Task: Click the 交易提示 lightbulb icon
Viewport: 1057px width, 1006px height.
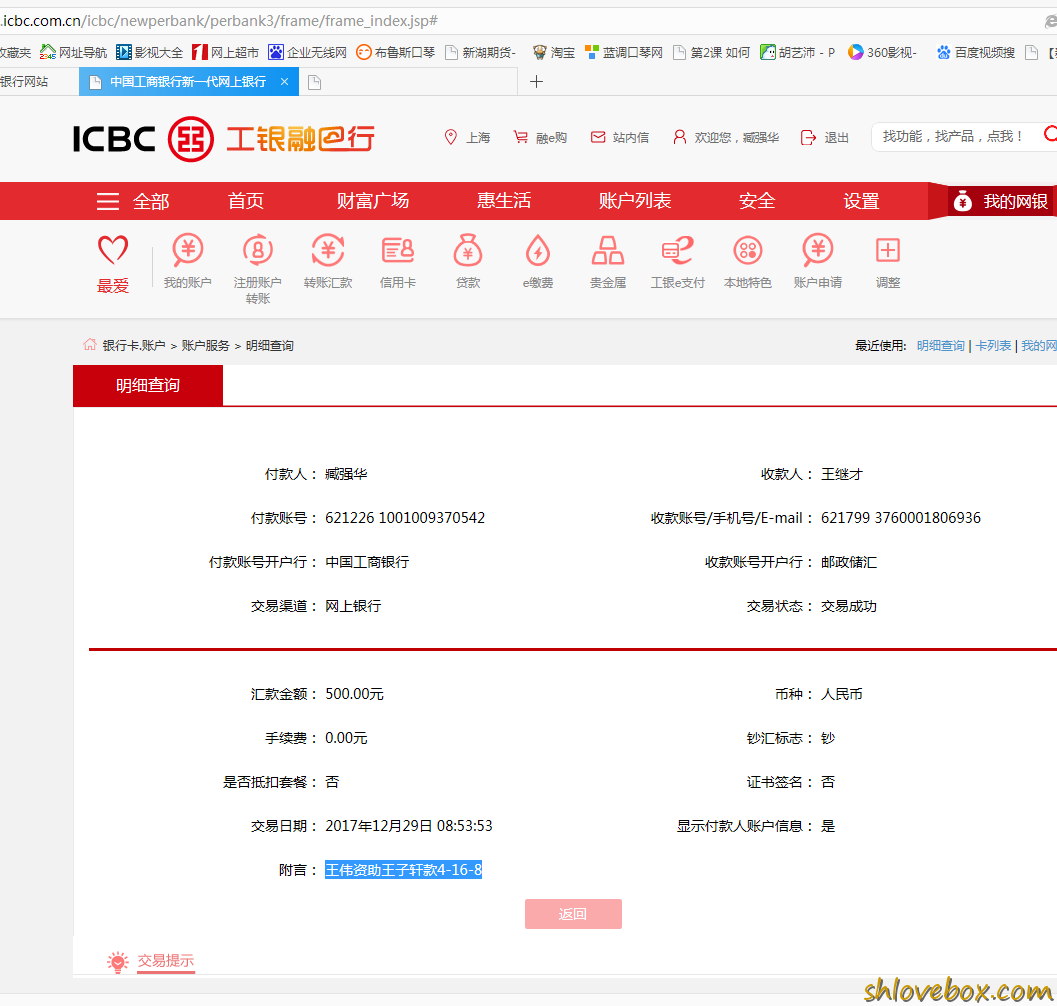Action: click(x=117, y=961)
